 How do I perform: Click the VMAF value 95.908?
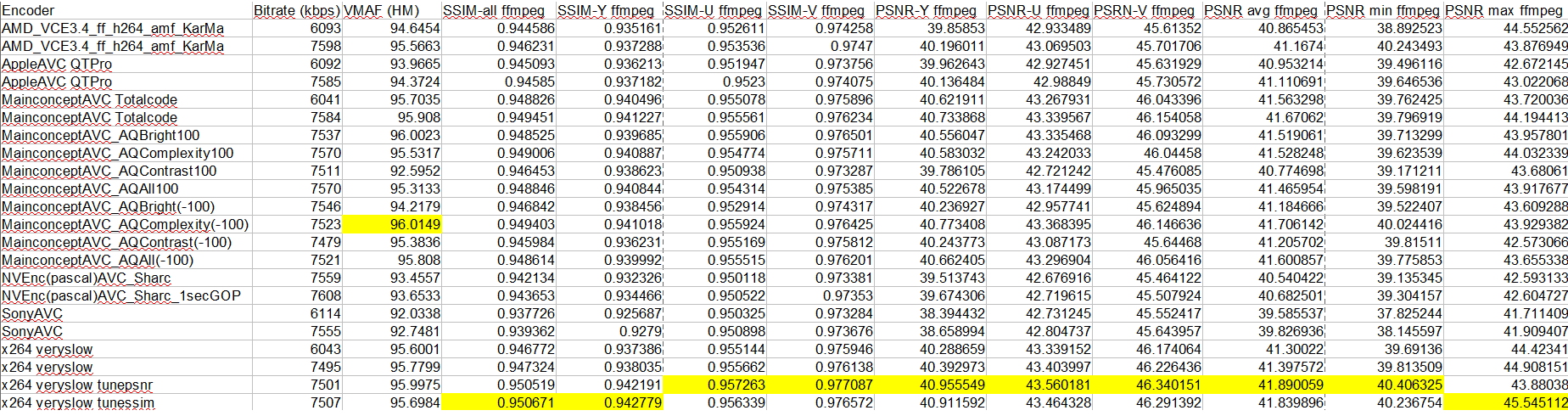pyautogui.click(x=391, y=117)
